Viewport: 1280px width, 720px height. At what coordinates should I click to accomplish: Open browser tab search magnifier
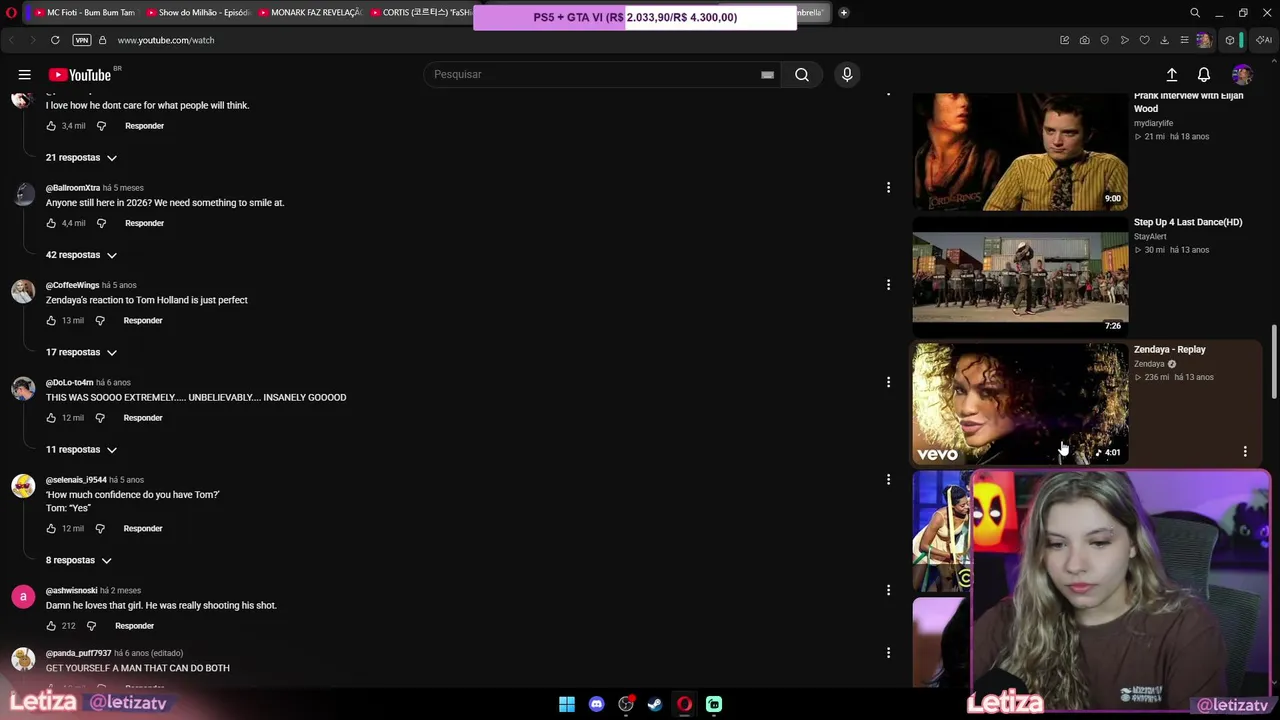1195,13
